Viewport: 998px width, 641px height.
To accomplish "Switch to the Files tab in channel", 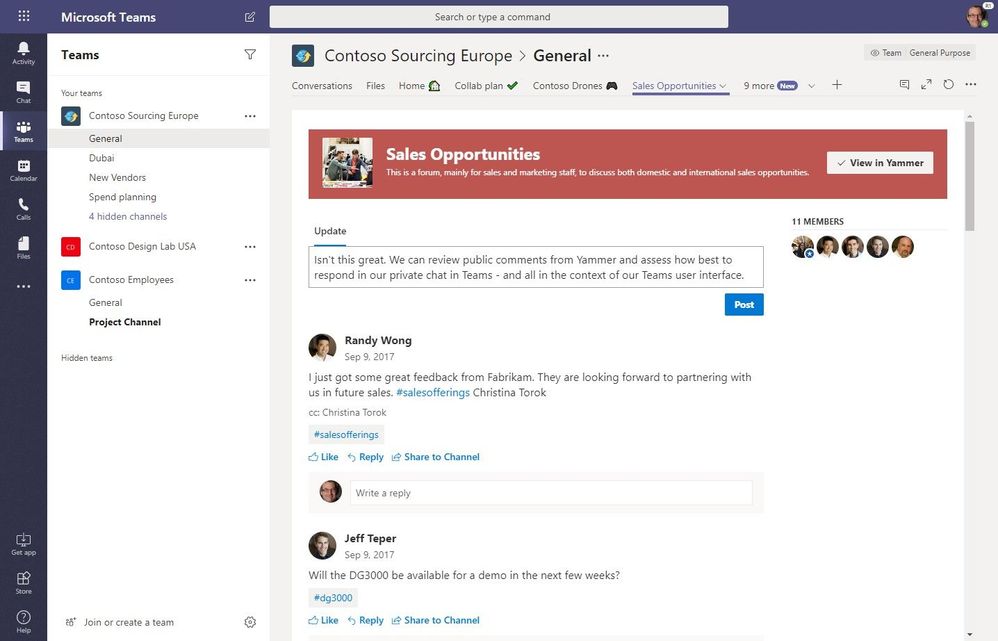I will coord(376,85).
